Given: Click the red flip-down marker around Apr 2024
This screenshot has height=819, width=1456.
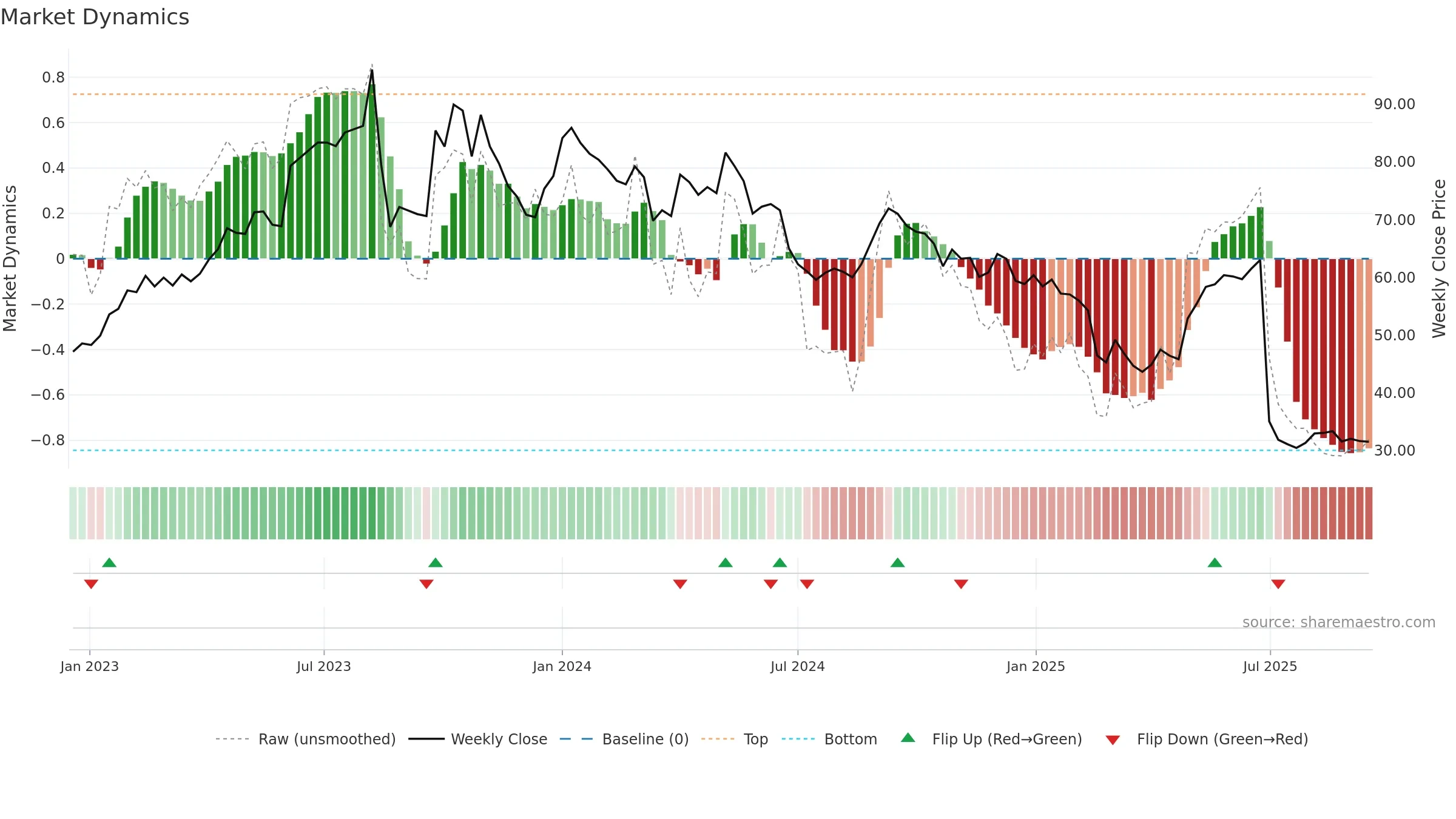Looking at the screenshot, I should pyautogui.click(x=680, y=584).
